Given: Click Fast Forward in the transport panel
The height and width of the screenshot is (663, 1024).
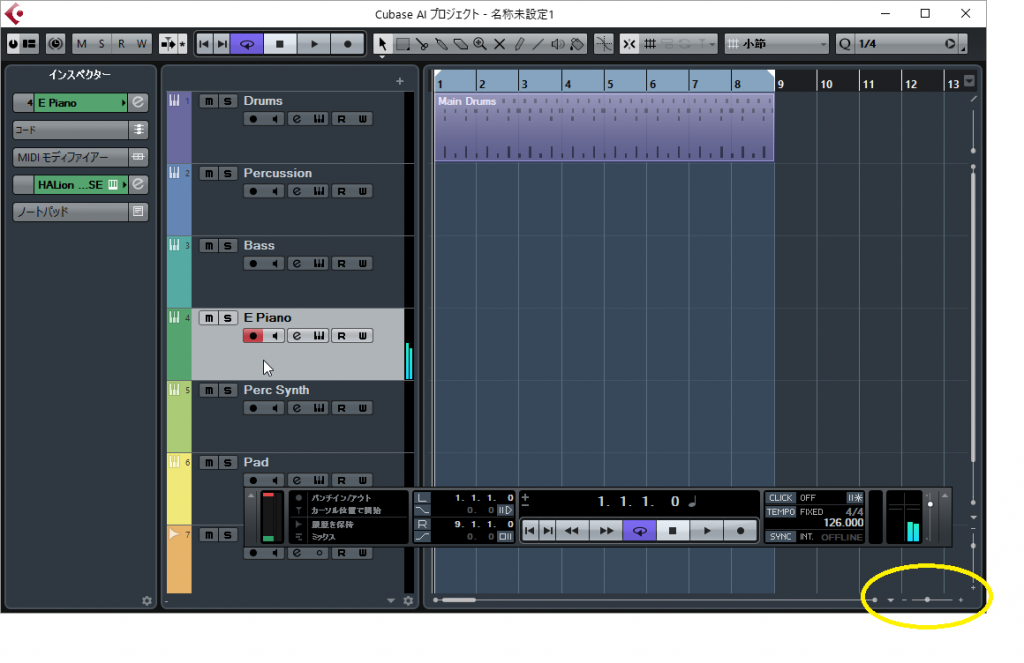Looking at the screenshot, I should pyautogui.click(x=606, y=531).
